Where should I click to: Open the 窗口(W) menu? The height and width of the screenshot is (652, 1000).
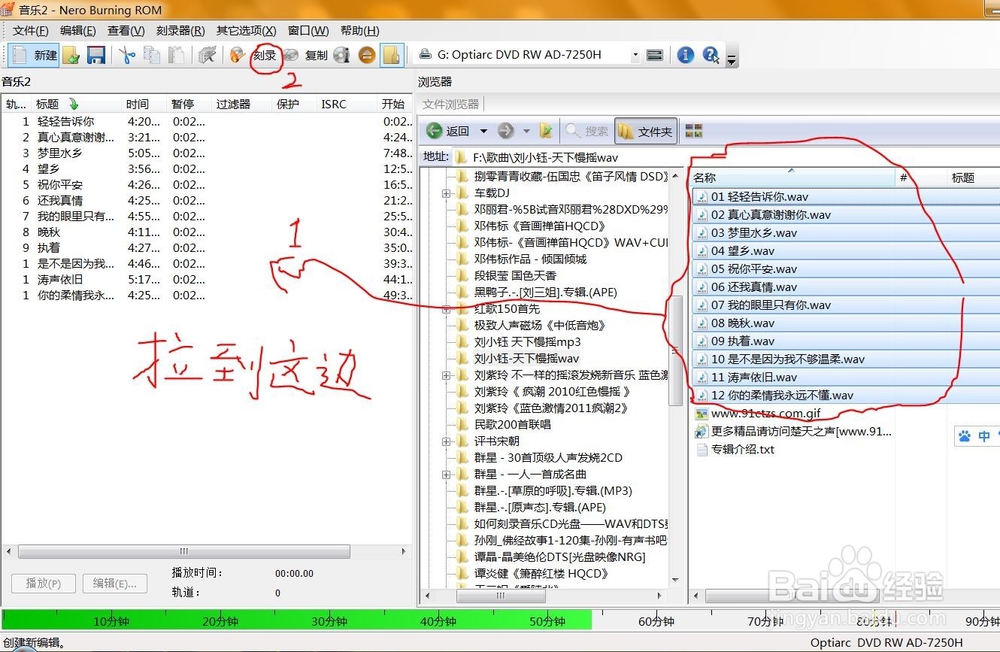(x=308, y=31)
